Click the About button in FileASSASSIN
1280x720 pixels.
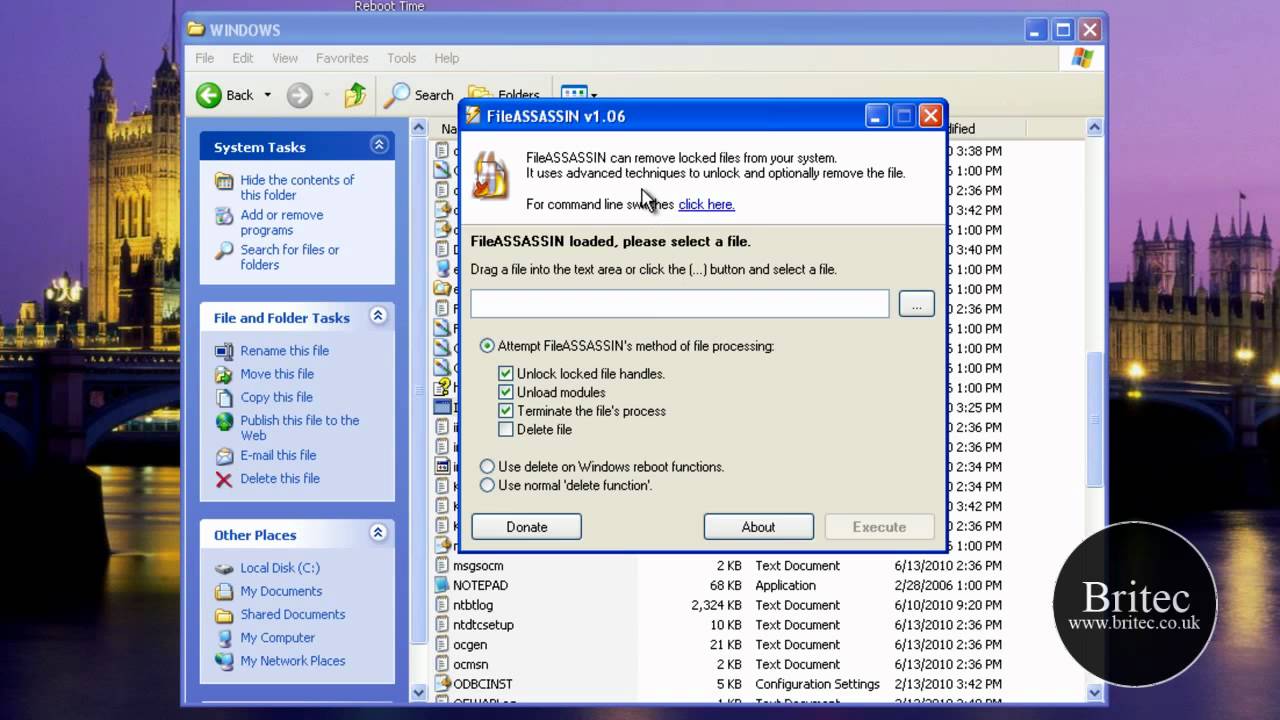pyautogui.click(x=758, y=527)
